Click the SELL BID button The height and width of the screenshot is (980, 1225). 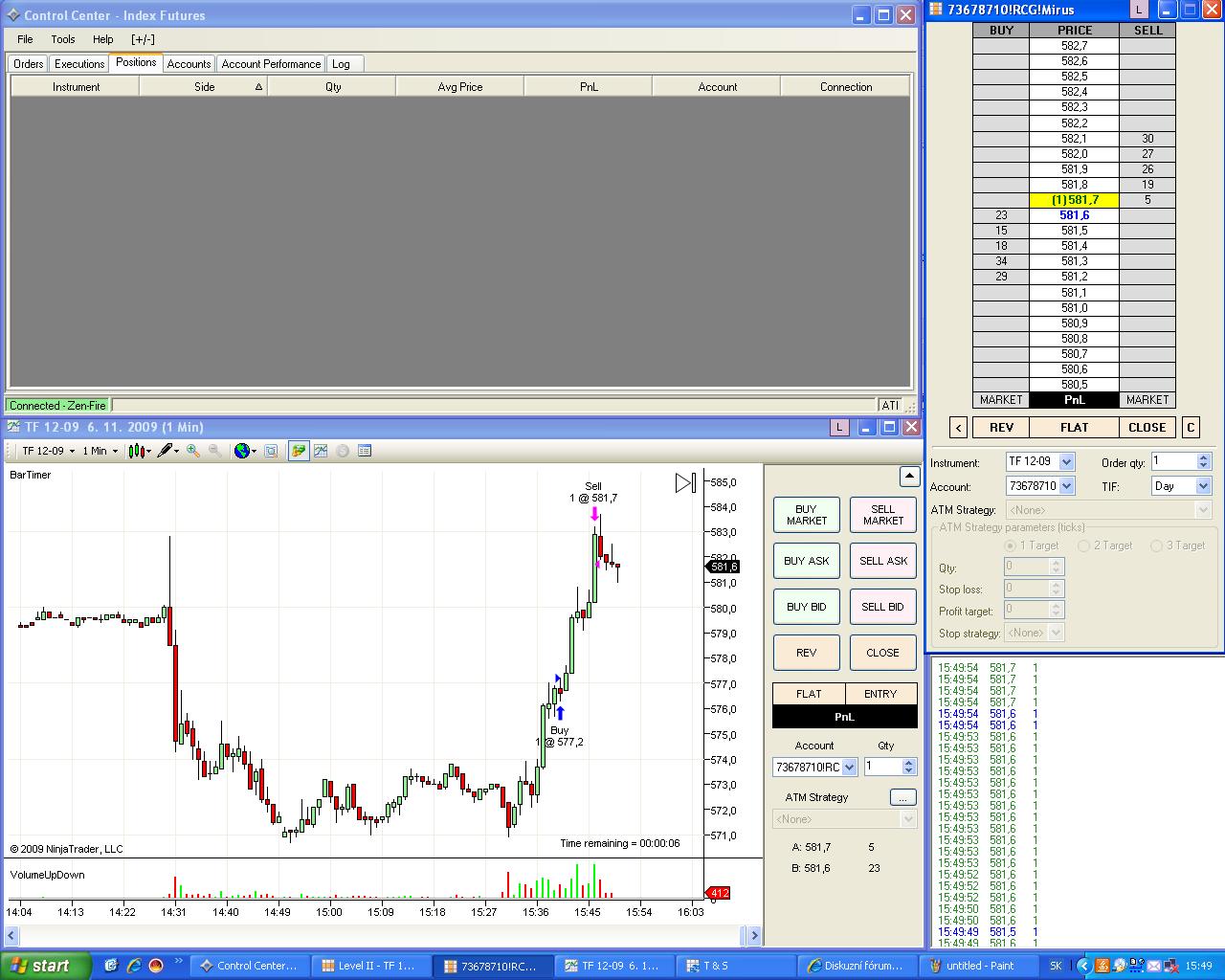[x=883, y=607]
